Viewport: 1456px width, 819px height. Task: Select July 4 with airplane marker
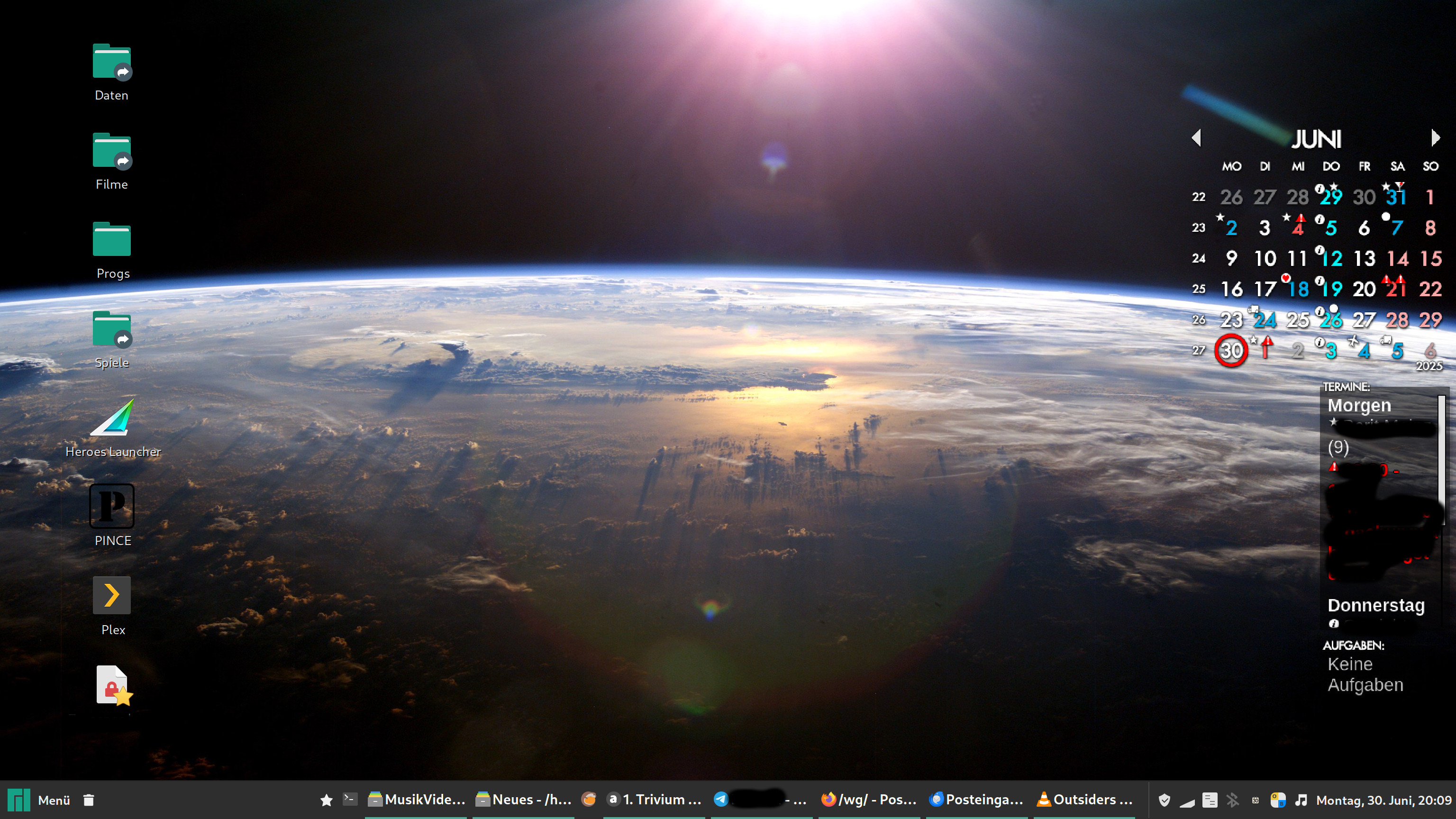(1364, 351)
